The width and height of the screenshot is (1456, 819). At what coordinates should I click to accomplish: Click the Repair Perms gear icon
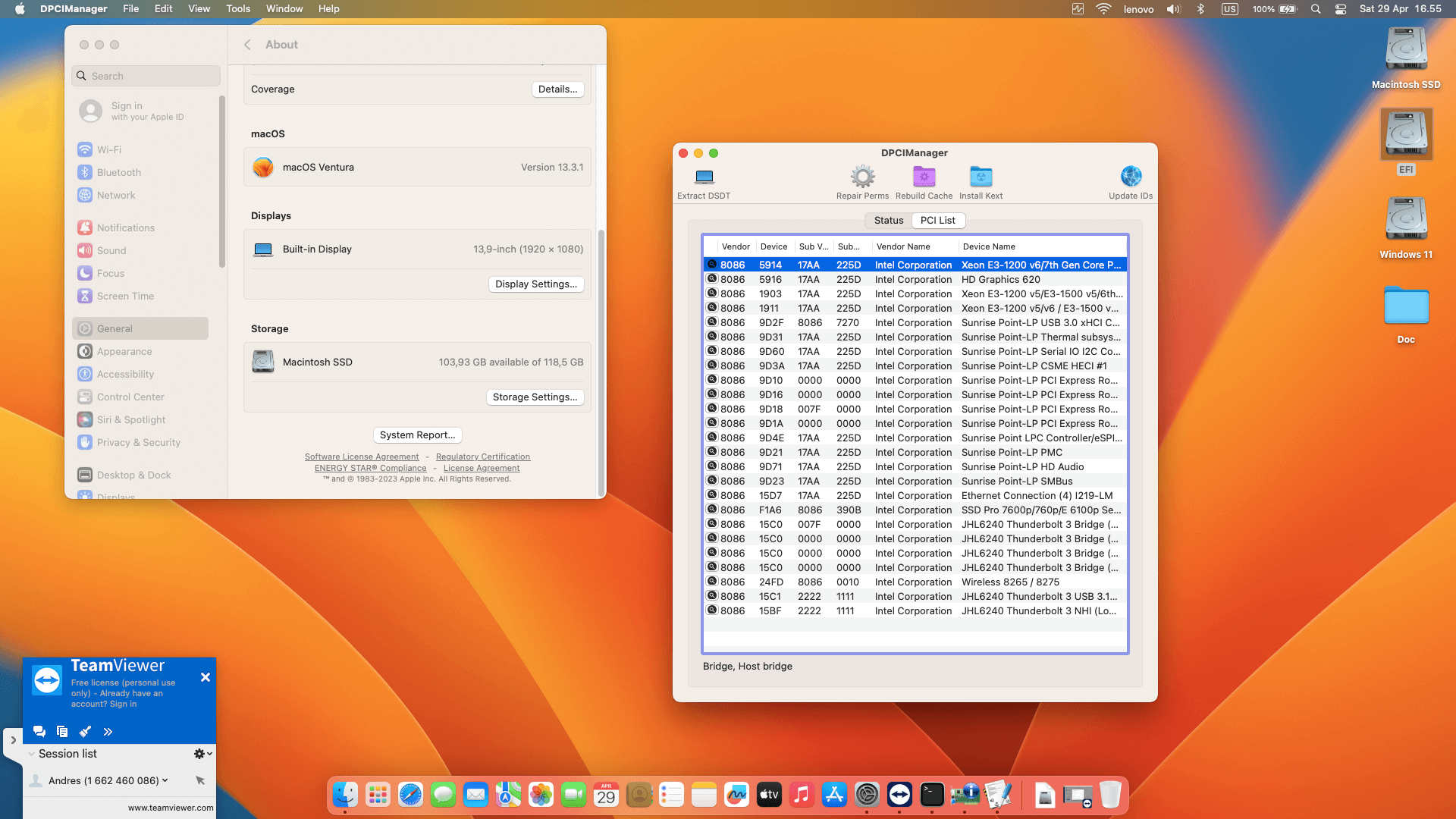coord(862,177)
